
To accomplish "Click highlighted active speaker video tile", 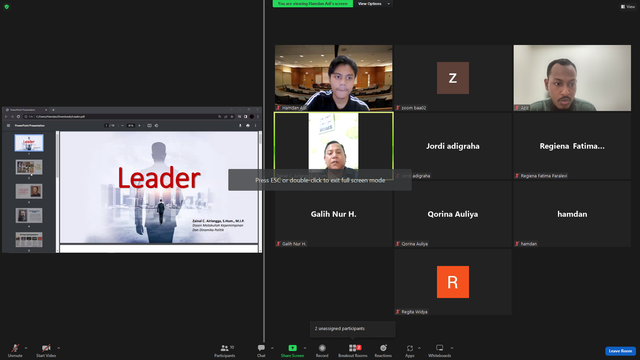I will pyautogui.click(x=333, y=146).
